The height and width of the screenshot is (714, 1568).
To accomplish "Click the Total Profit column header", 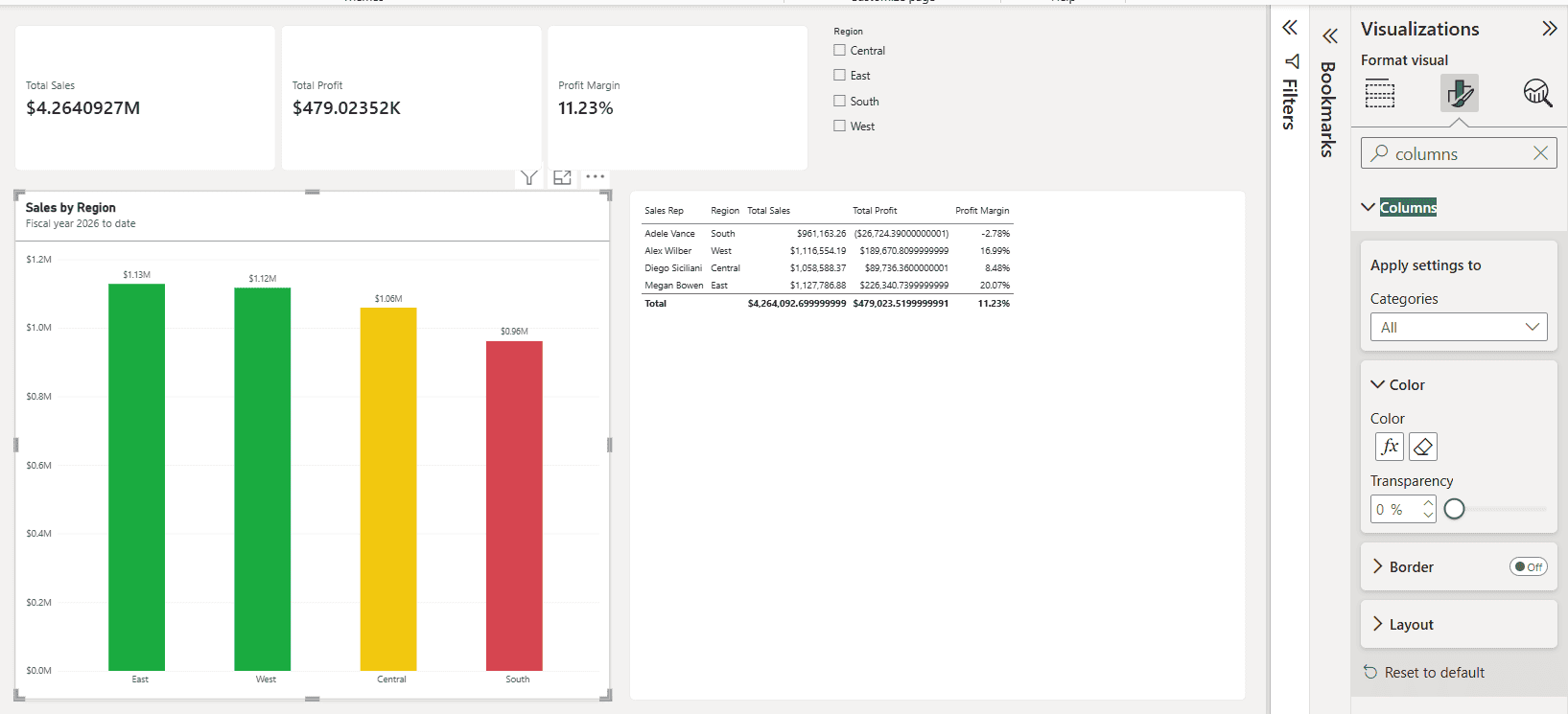I will click(x=875, y=211).
